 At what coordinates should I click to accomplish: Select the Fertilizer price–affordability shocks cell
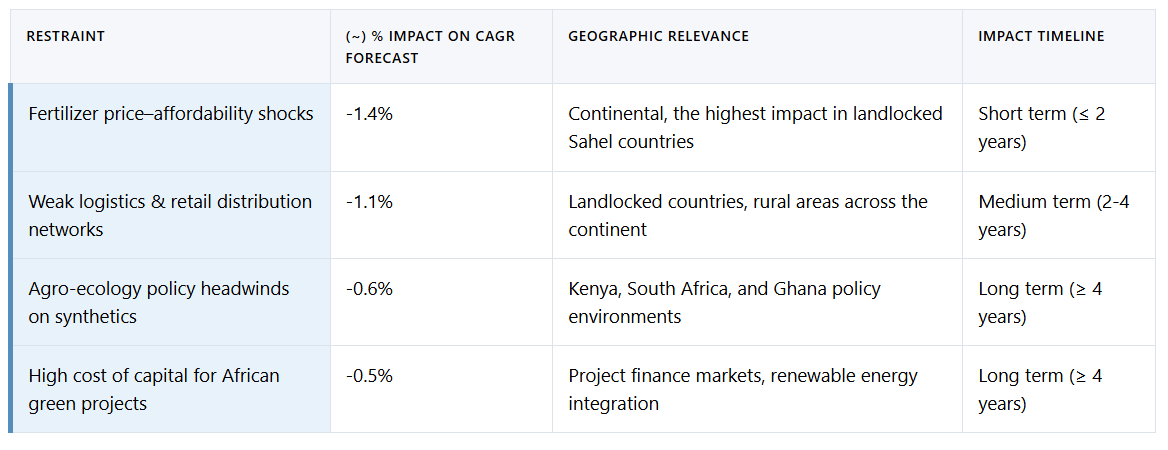[171, 114]
